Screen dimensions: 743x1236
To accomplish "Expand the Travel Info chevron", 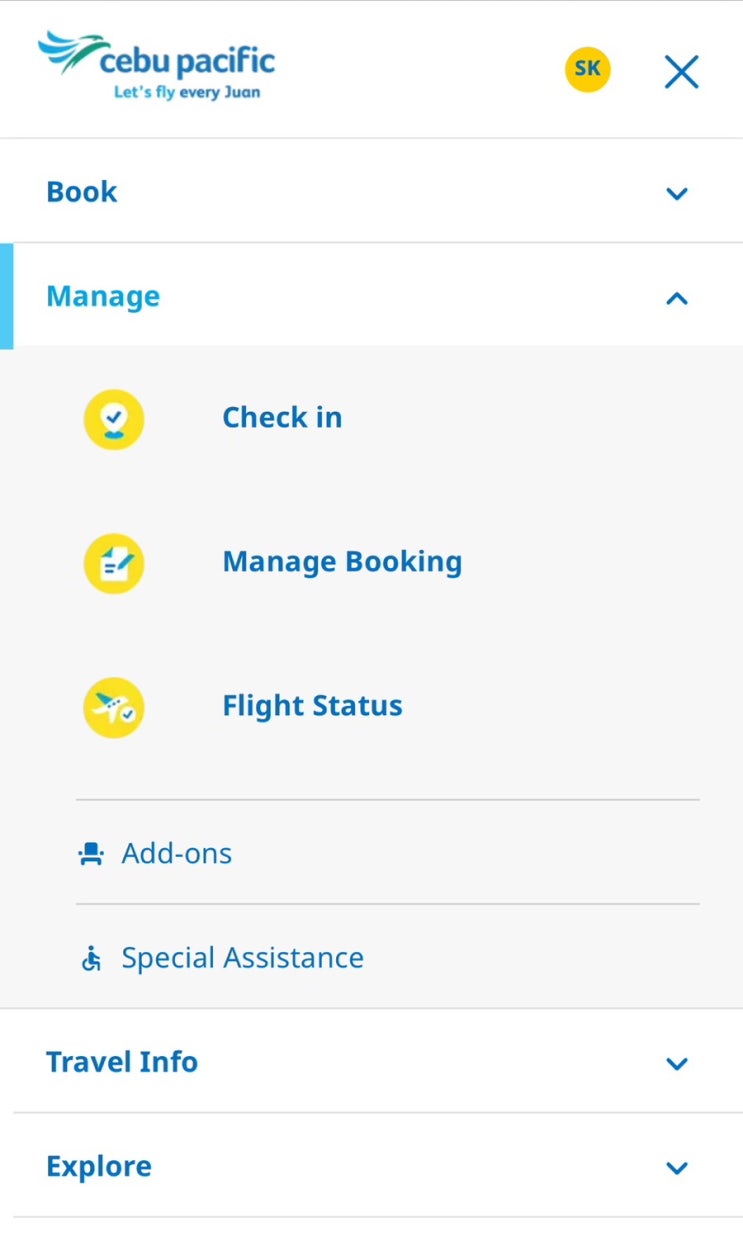I will pyautogui.click(x=677, y=1063).
